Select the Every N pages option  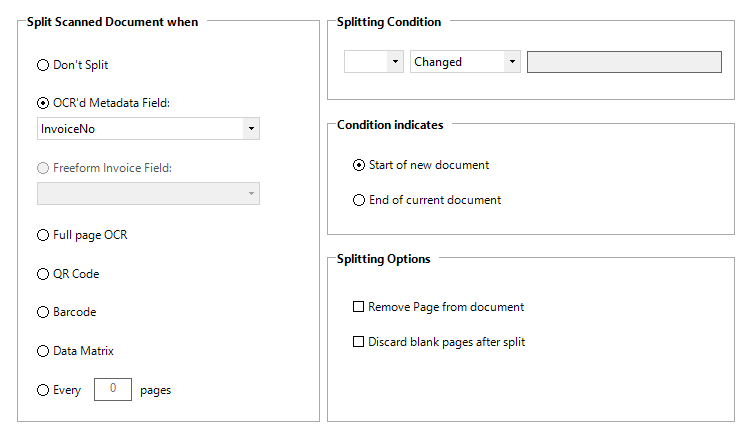pyautogui.click(x=43, y=390)
